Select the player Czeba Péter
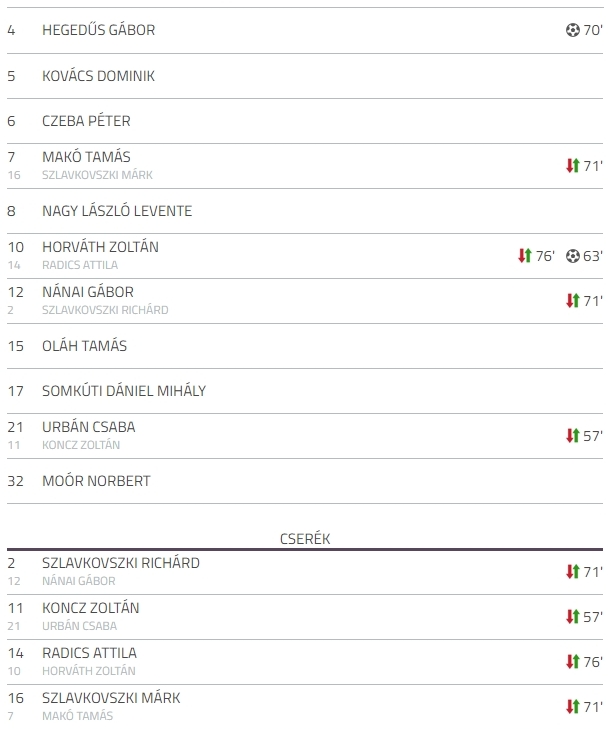612x729 pixels. click(86, 121)
